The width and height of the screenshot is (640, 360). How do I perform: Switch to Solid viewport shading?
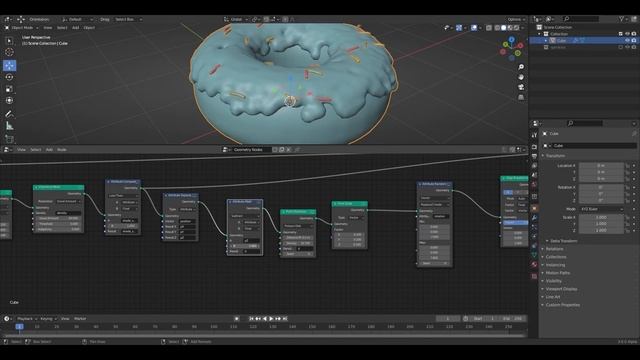(504, 28)
